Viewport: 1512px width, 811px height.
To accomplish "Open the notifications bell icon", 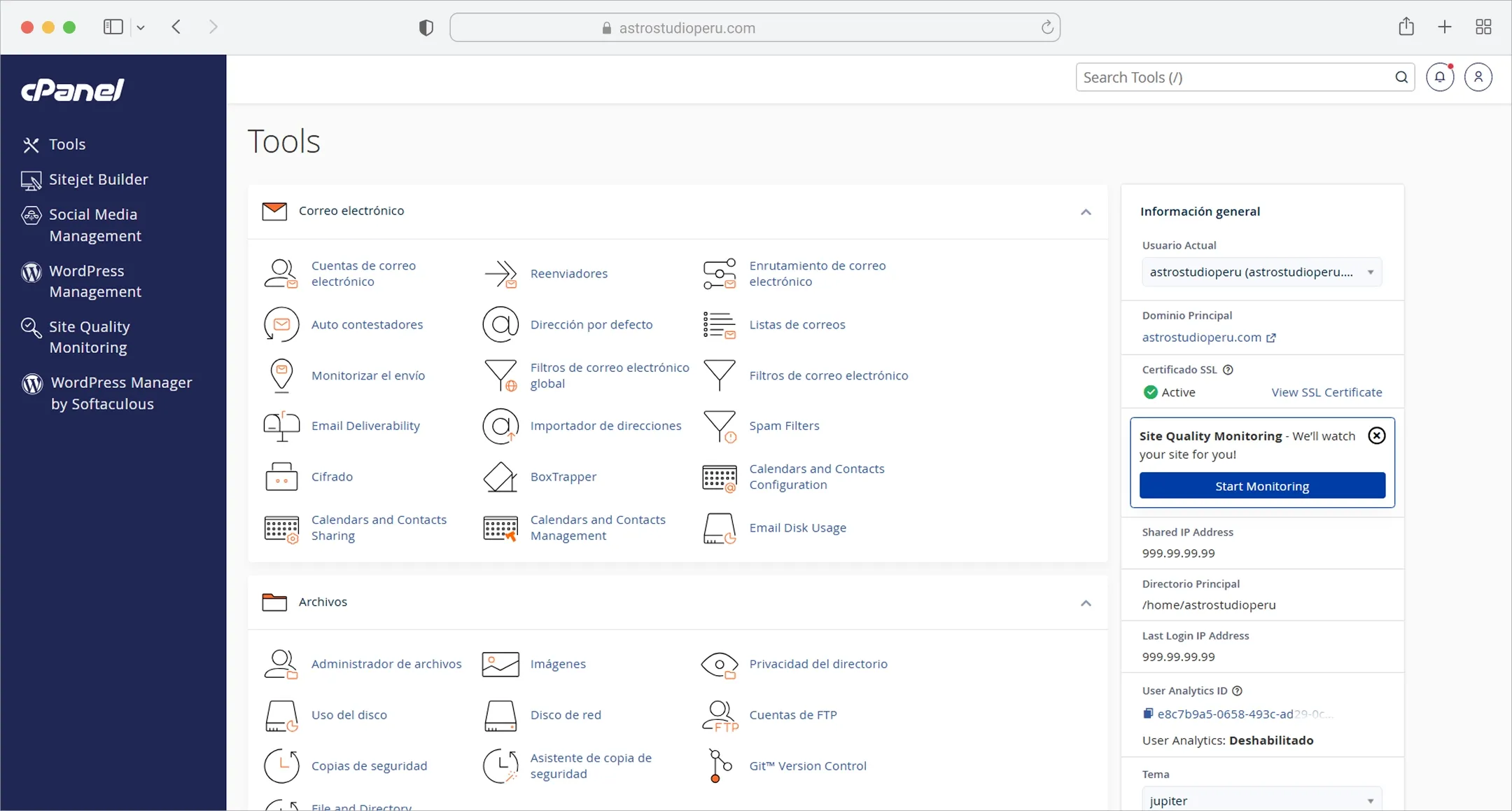I will (x=1440, y=77).
